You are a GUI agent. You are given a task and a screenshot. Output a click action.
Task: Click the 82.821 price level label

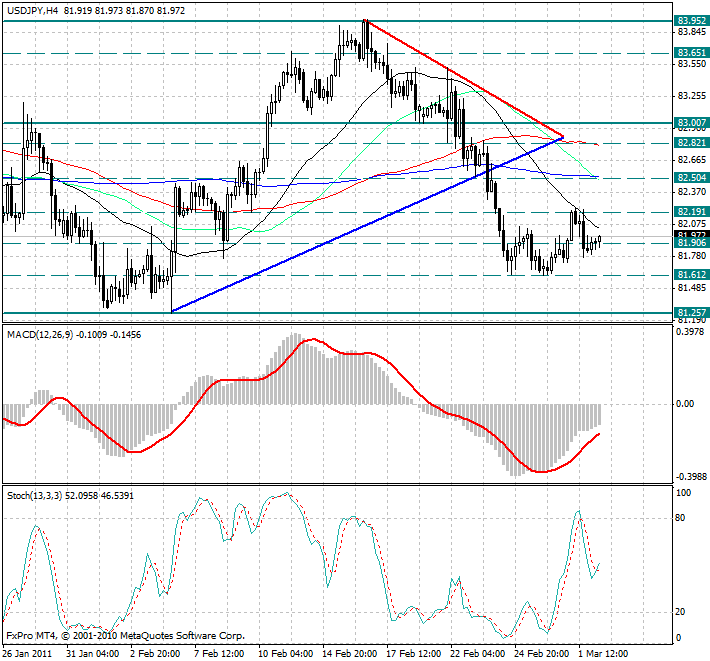(691, 143)
